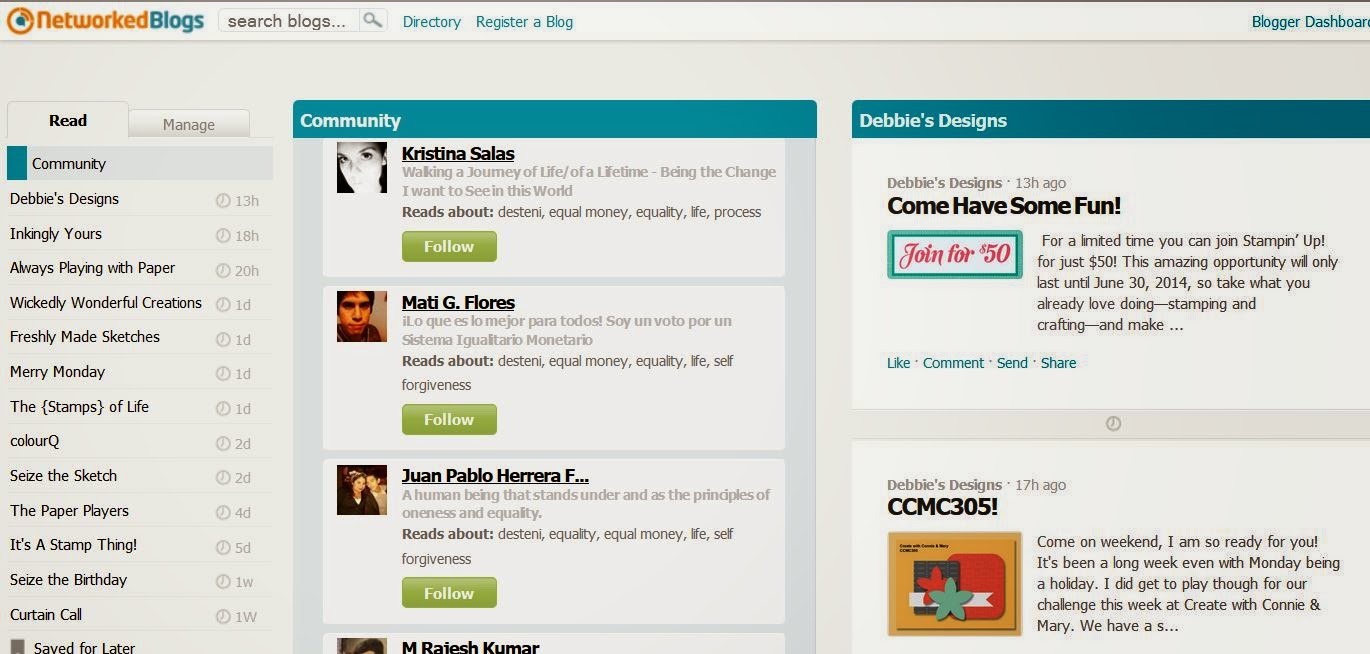
Task: Click the Community panel header
Action: 555,120
